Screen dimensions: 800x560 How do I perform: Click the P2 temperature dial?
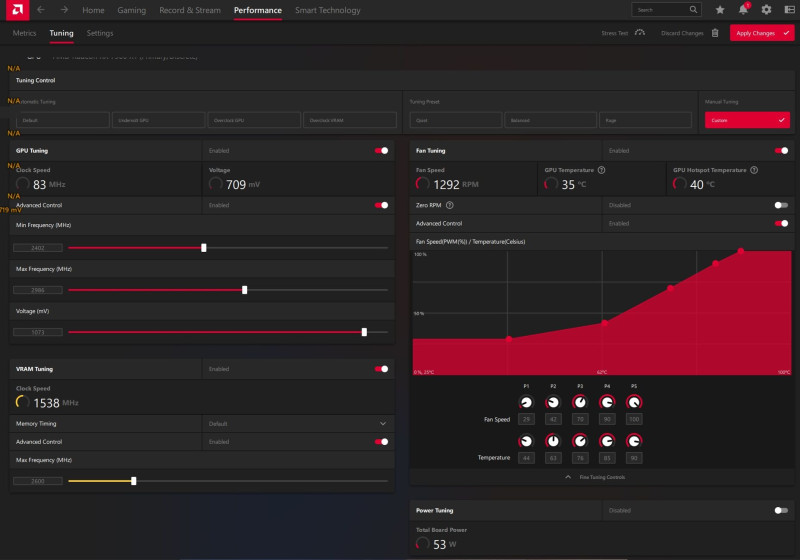tap(553, 441)
